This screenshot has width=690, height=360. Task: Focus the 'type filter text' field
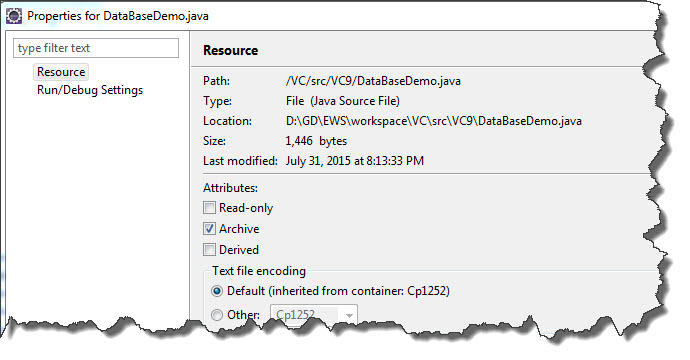pos(96,48)
